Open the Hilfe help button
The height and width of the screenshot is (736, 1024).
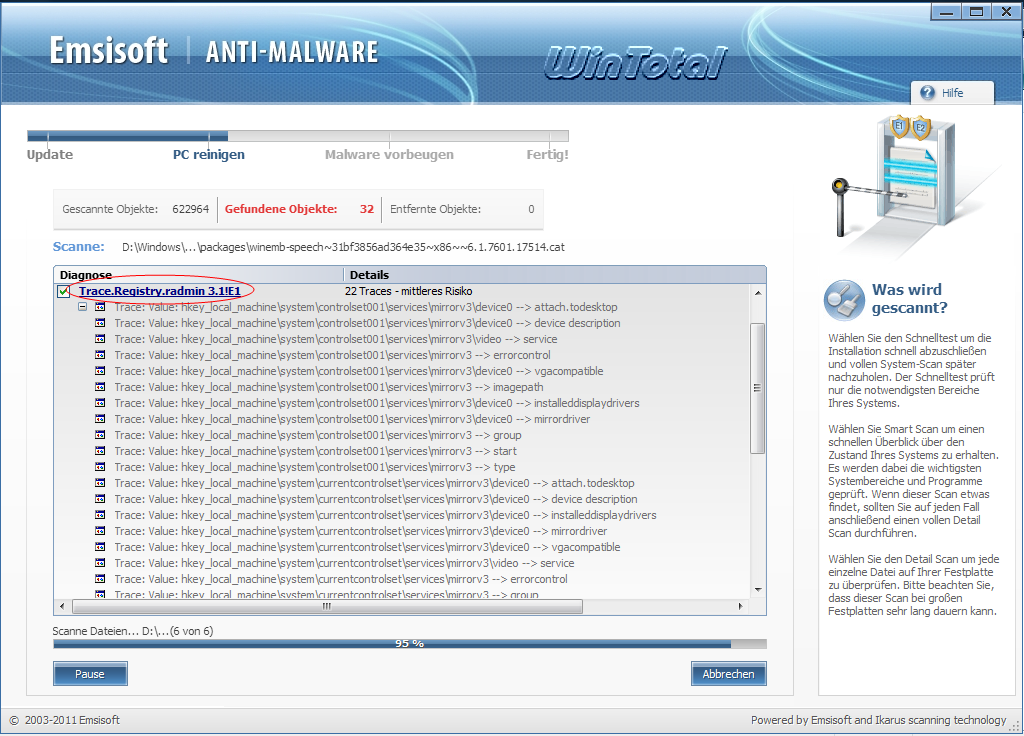952,93
